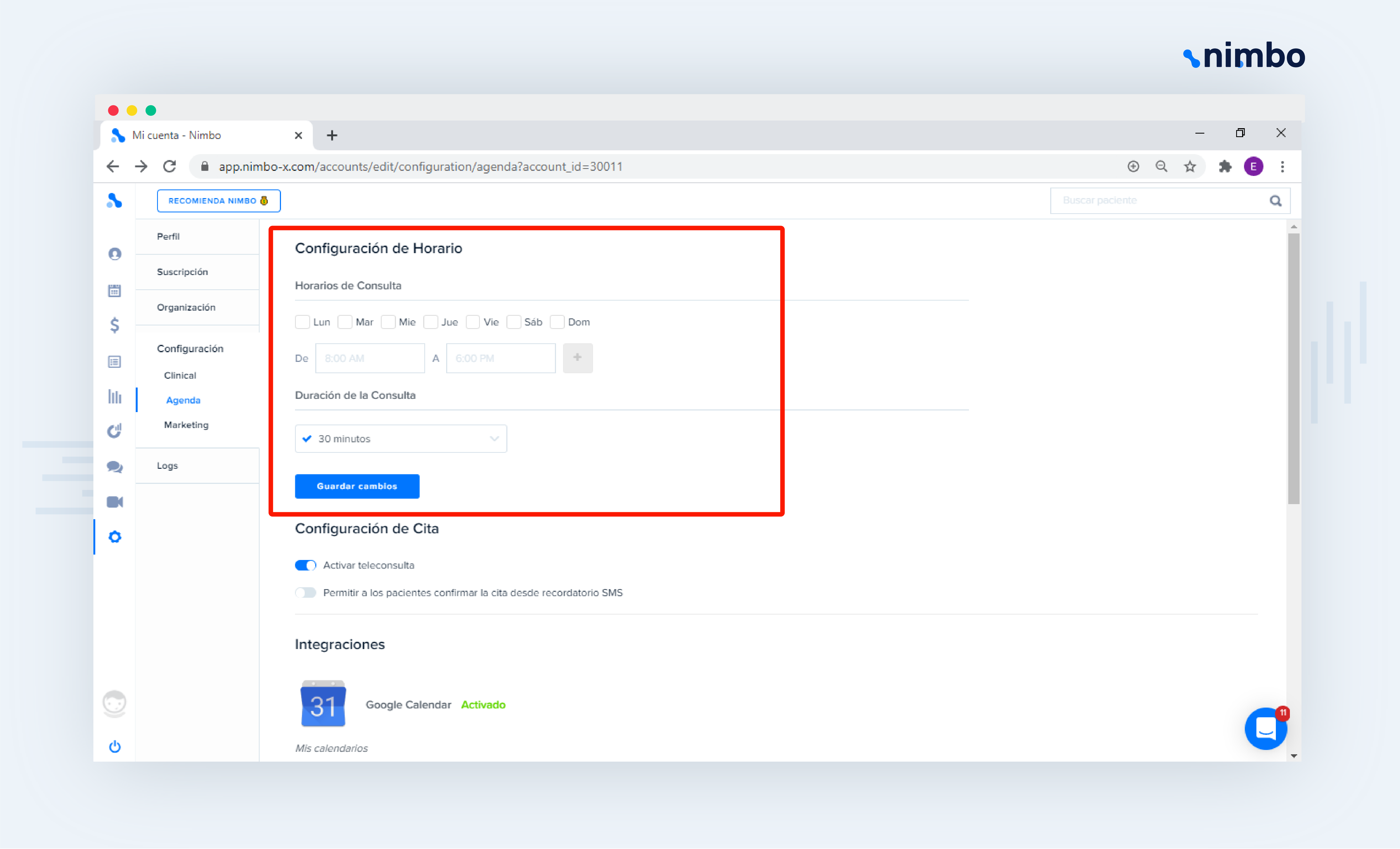Click the dollar sign billing icon
The image size is (1400, 849).
114,325
